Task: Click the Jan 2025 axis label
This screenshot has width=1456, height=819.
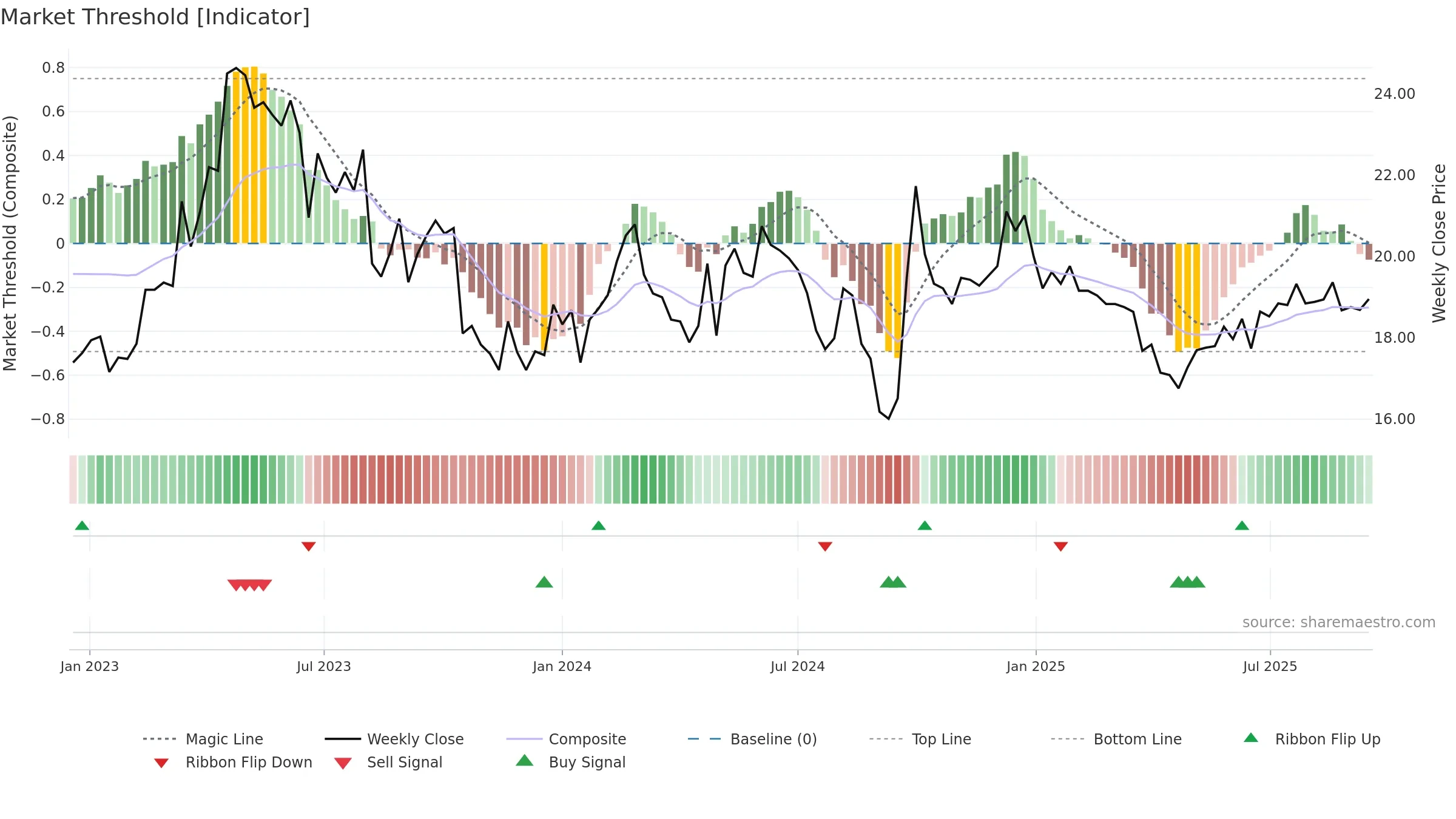Action: point(1036,666)
